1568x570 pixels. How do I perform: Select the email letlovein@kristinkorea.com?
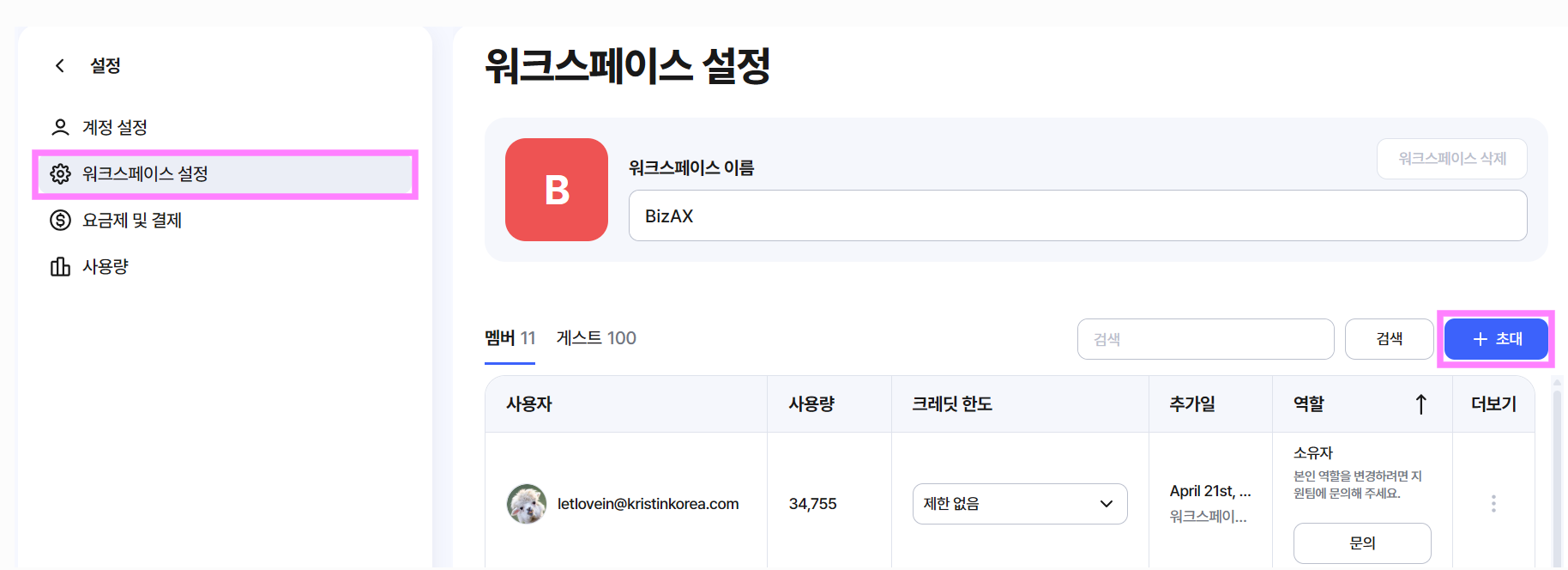pos(648,504)
